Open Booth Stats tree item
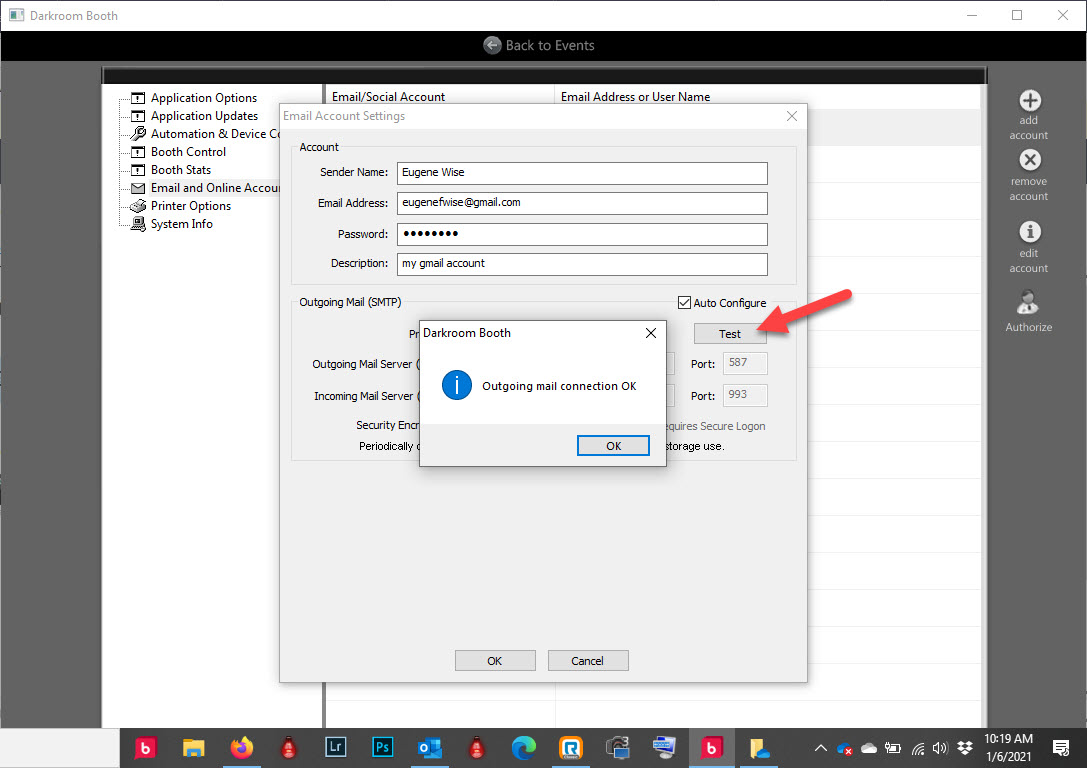The width and height of the screenshot is (1087, 768). (x=181, y=170)
